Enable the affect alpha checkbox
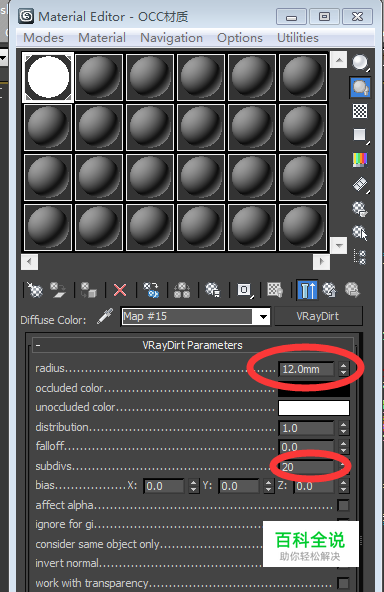The height and width of the screenshot is (592, 384). [x=343, y=505]
